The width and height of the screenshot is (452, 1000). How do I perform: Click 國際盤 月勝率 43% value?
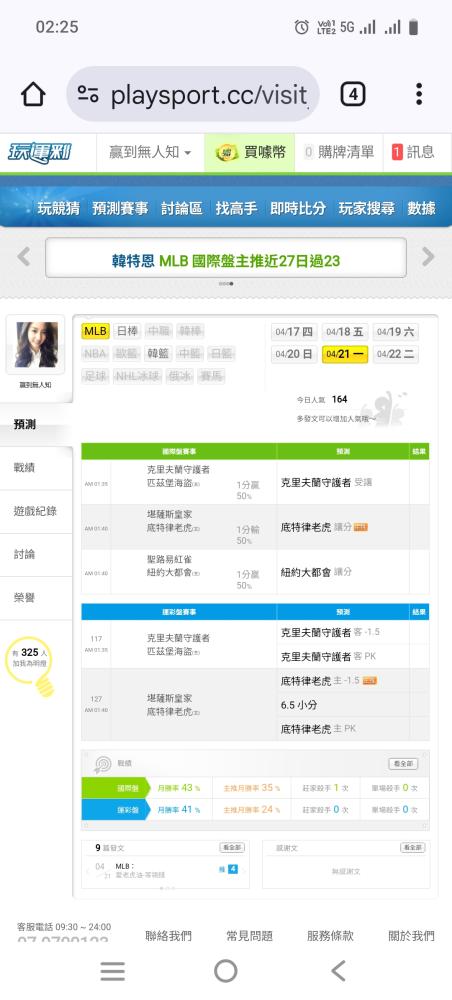179,788
